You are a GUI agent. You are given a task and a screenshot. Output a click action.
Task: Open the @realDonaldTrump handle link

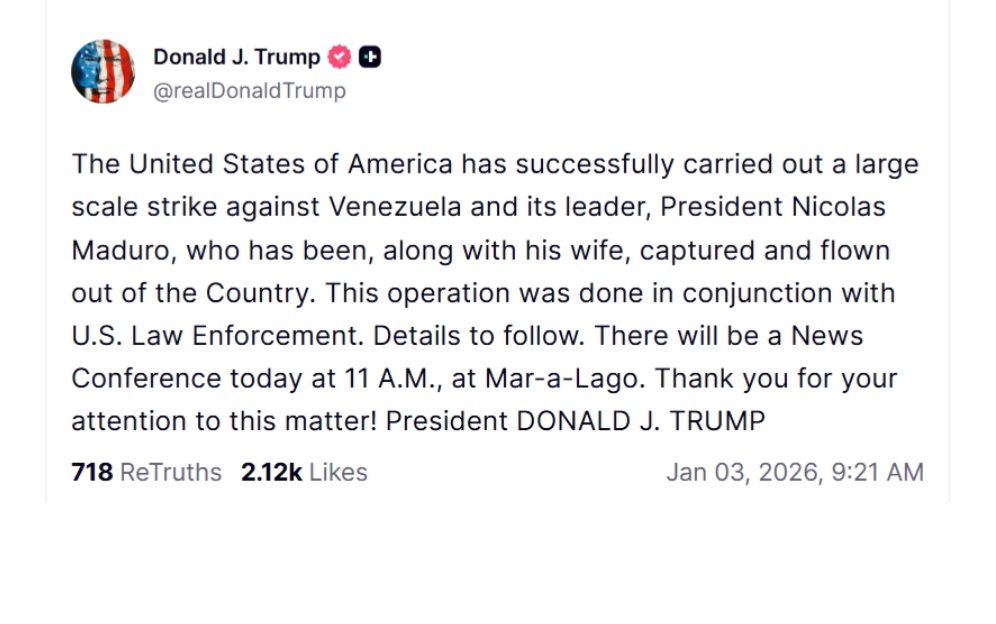point(249,91)
